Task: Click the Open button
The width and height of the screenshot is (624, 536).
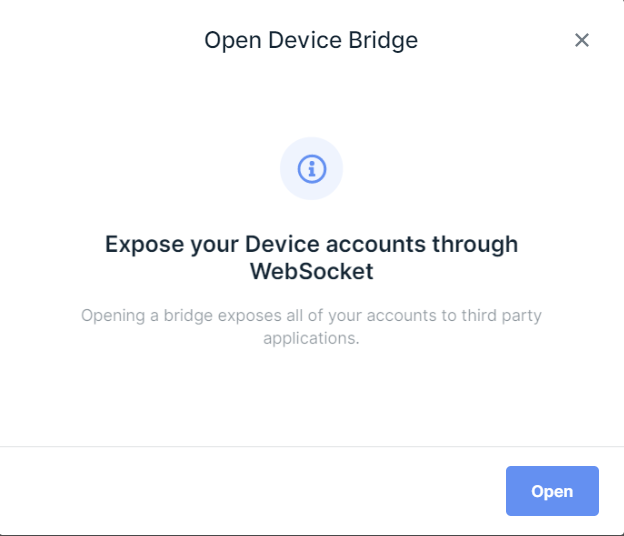Action: [552, 491]
